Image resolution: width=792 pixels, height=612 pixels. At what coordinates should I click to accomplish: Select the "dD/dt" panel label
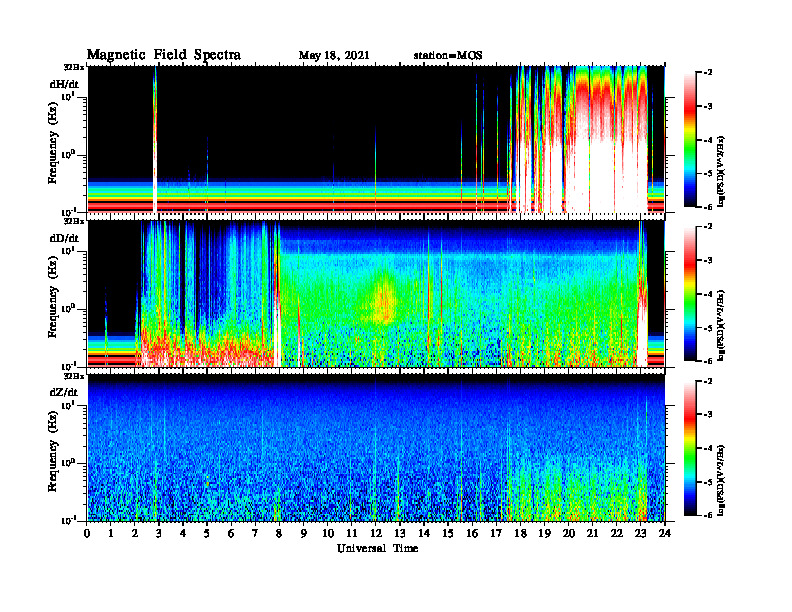[x=64, y=238]
